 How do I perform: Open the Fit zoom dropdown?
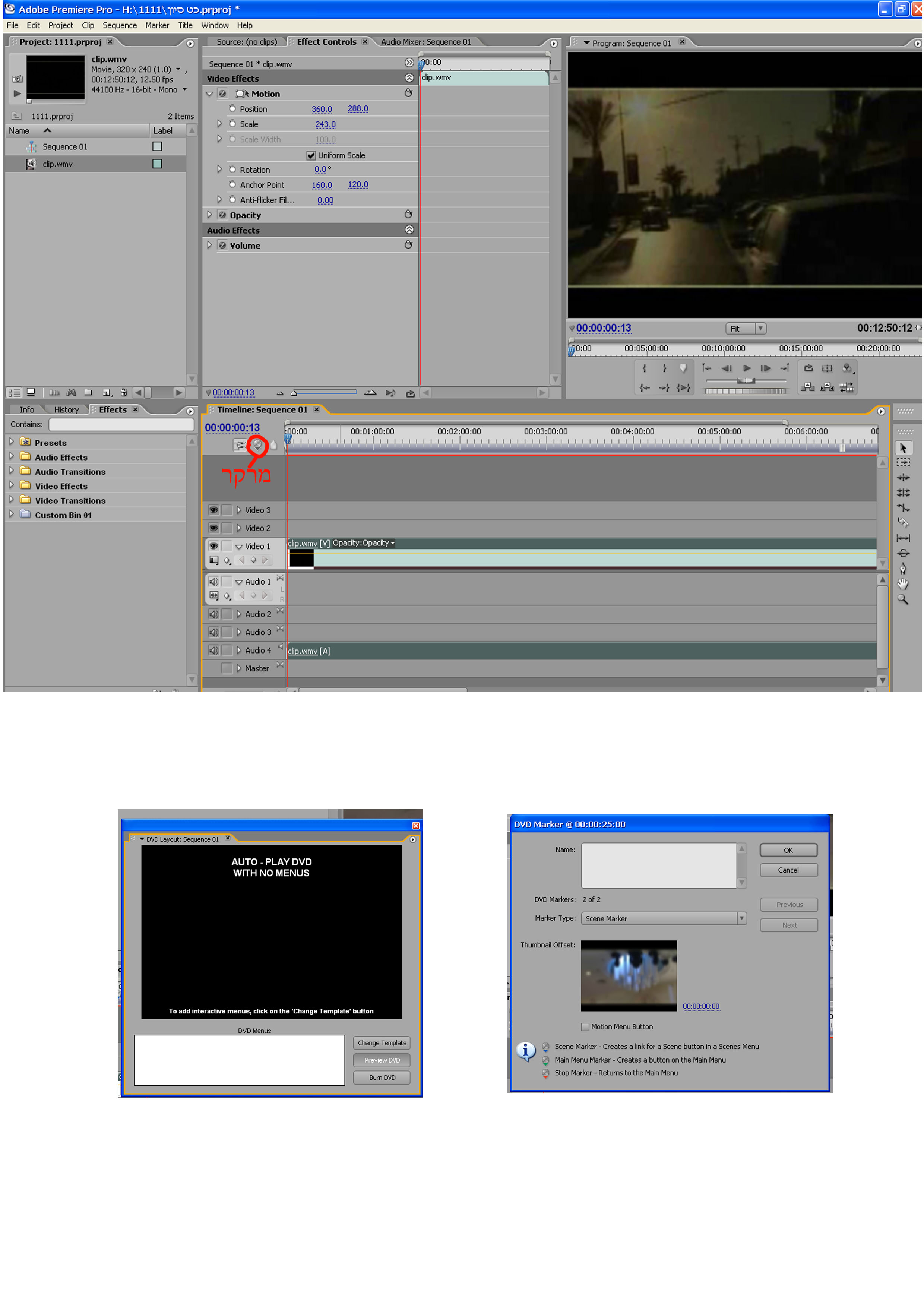point(760,329)
